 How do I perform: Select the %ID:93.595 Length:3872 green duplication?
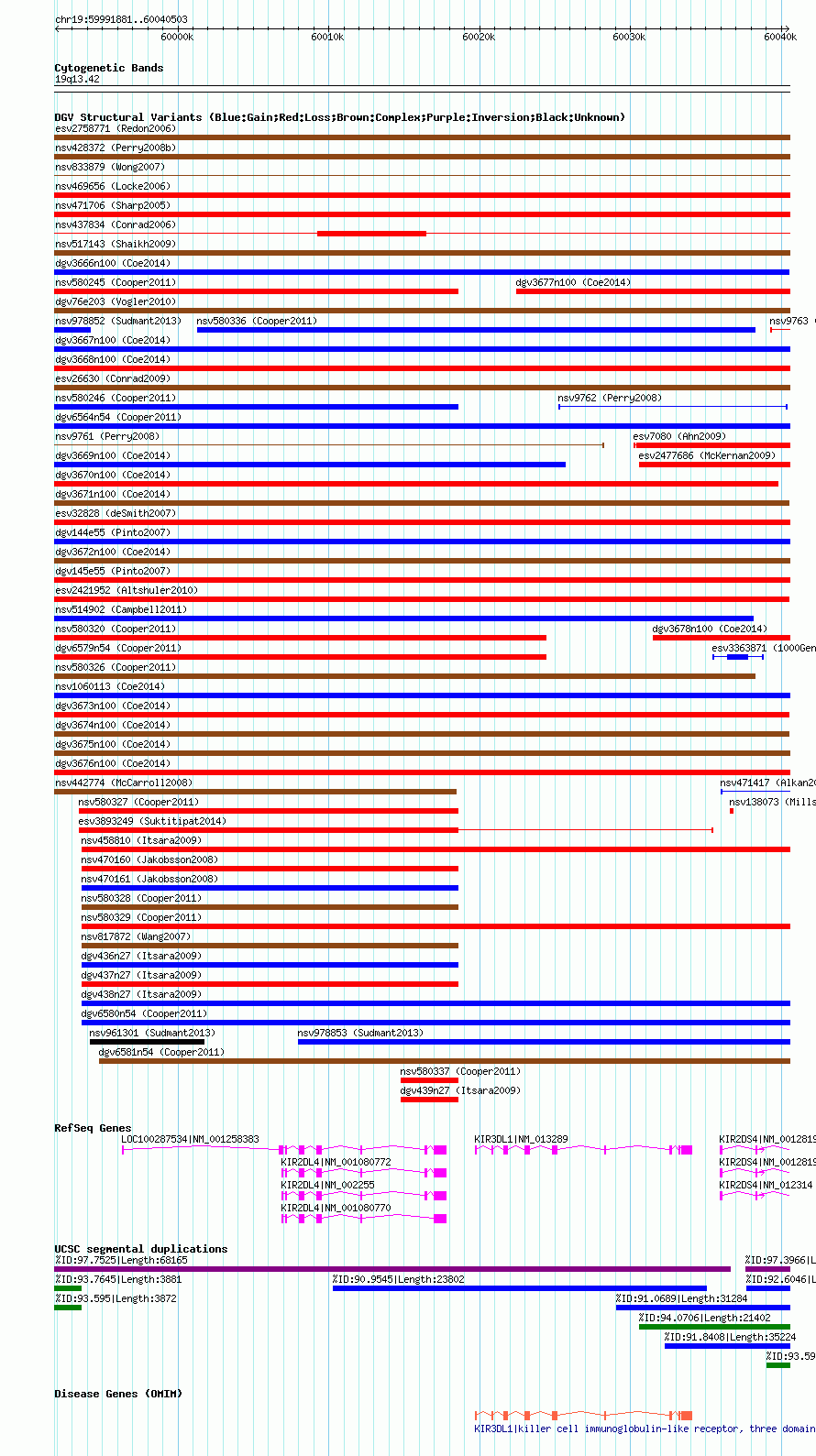68,1308
